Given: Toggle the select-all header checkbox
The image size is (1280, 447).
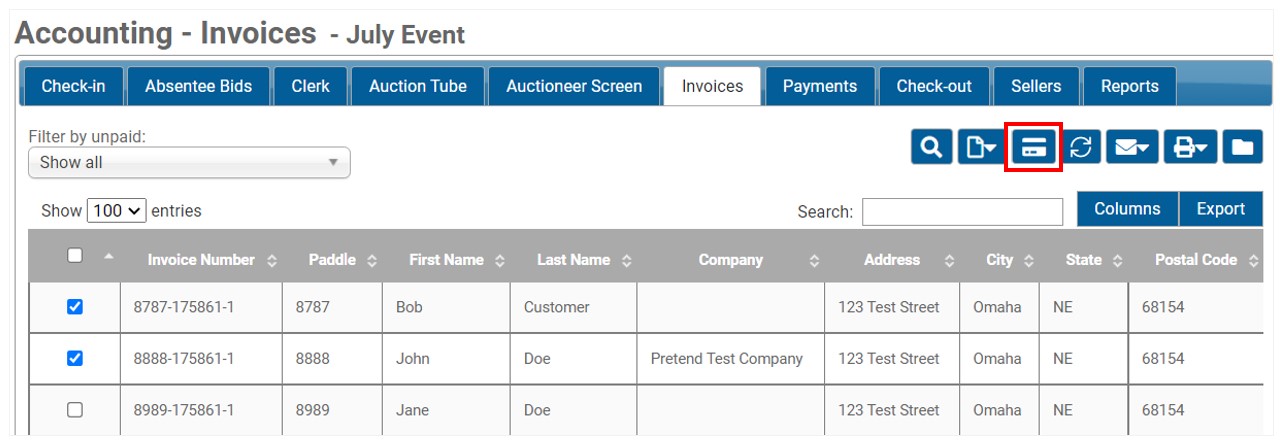Looking at the screenshot, I should 74,255.
